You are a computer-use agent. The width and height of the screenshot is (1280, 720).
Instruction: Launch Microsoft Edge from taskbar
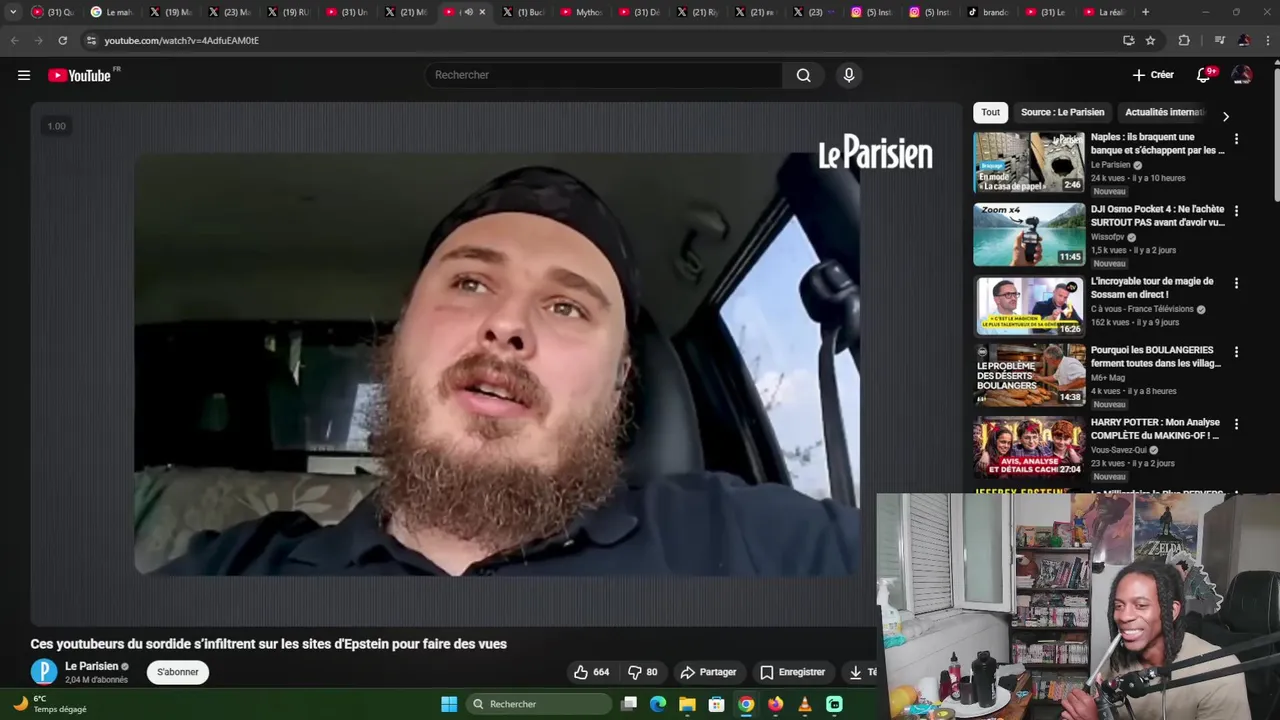(658, 704)
